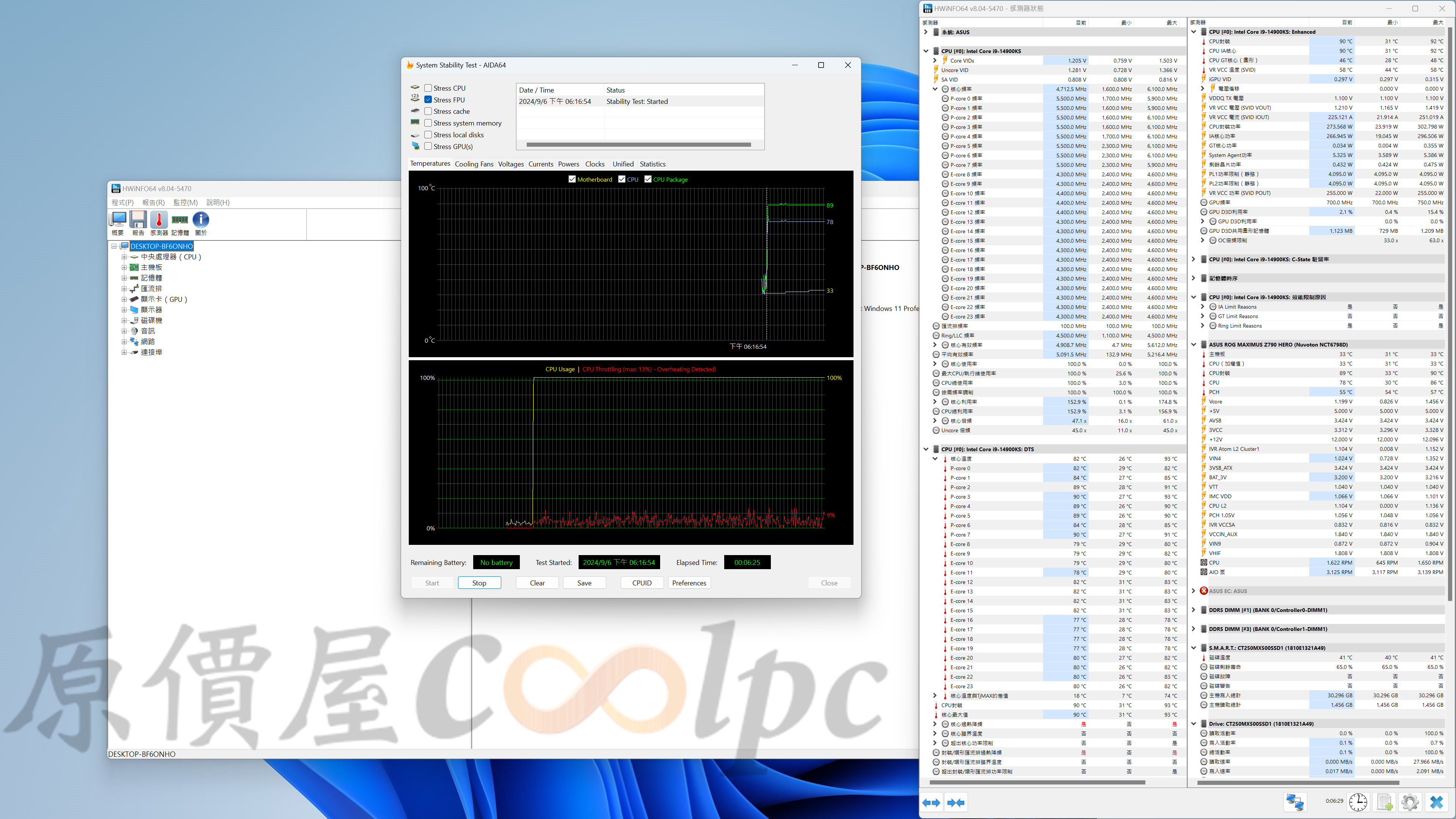The width and height of the screenshot is (1456, 819).
Task: Collapse the CPU [#0] i9-14900KS DTS group
Action: (926, 449)
